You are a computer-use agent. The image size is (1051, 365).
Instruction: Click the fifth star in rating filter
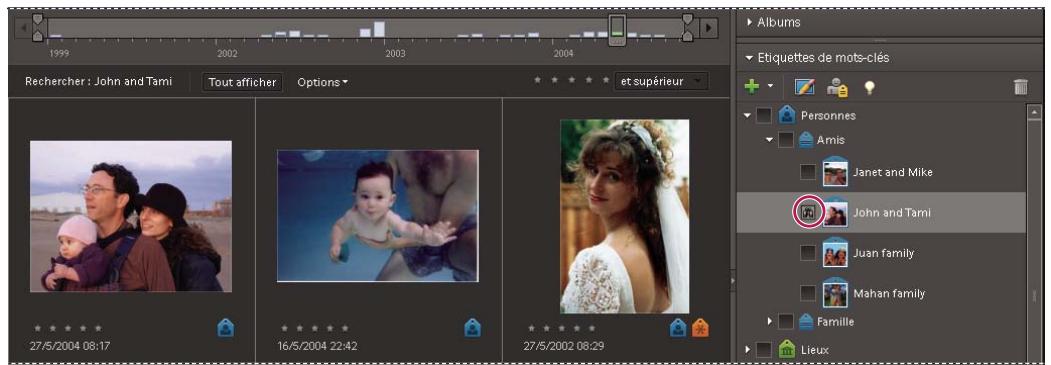click(607, 80)
